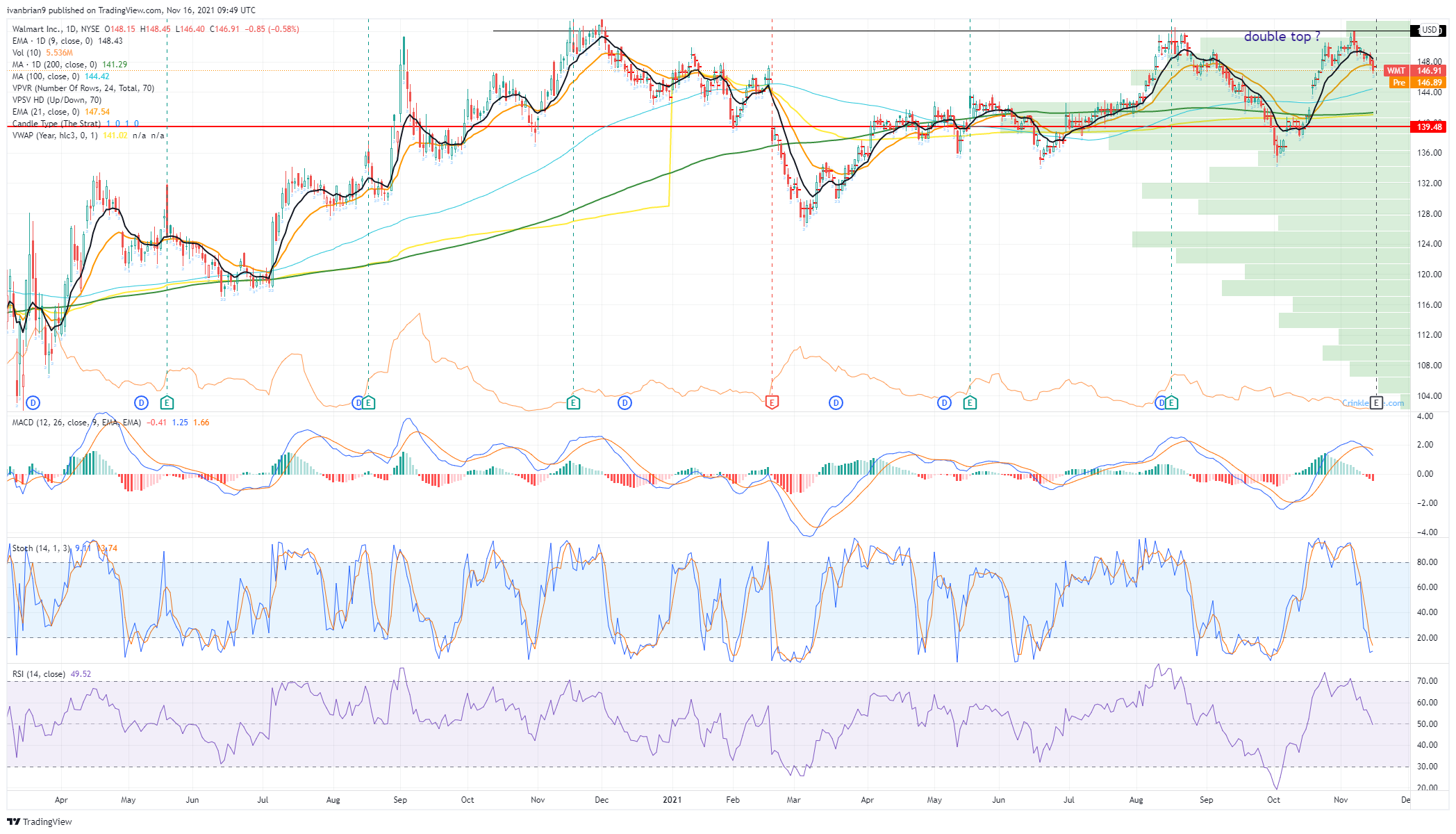1456x834 pixels.
Task: Open the earnings E marker in mid-May 2020
Action: (x=167, y=403)
